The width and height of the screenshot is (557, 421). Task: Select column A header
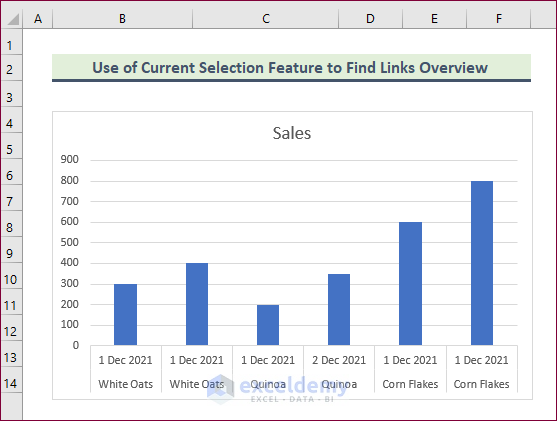point(38,18)
